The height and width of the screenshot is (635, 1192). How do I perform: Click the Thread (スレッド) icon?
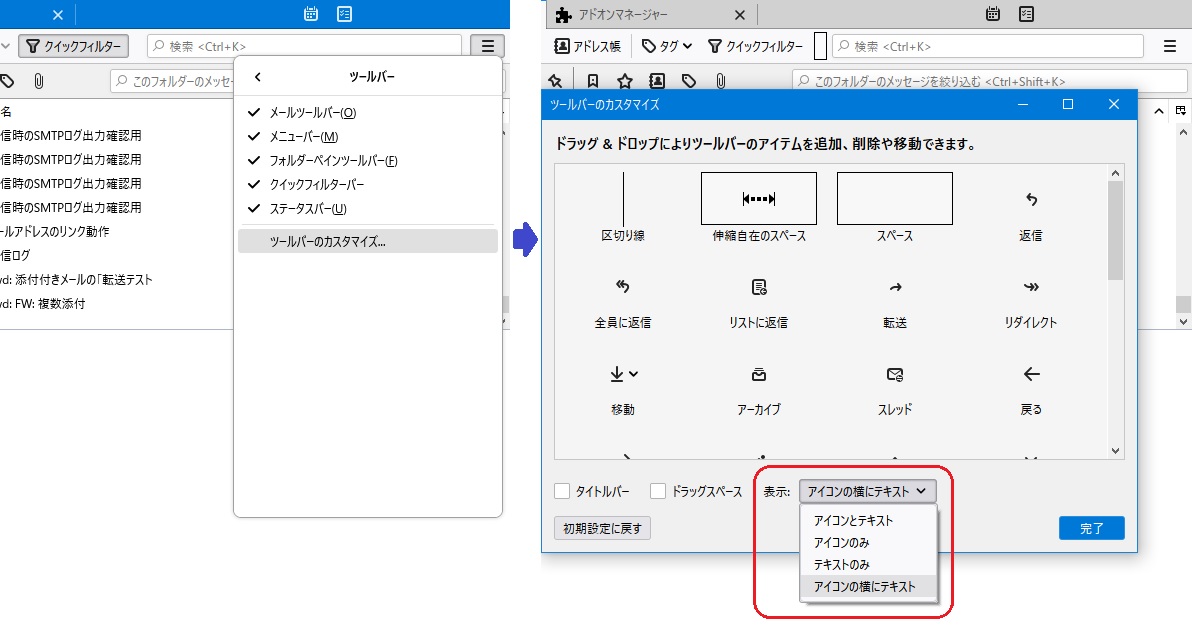click(895, 375)
